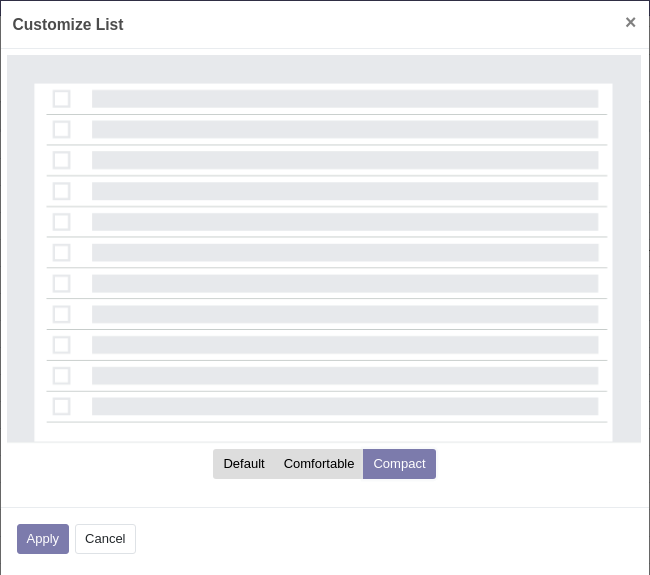Close the Customize List dialog
Viewport: 650px width, 575px height.
coord(630,22)
